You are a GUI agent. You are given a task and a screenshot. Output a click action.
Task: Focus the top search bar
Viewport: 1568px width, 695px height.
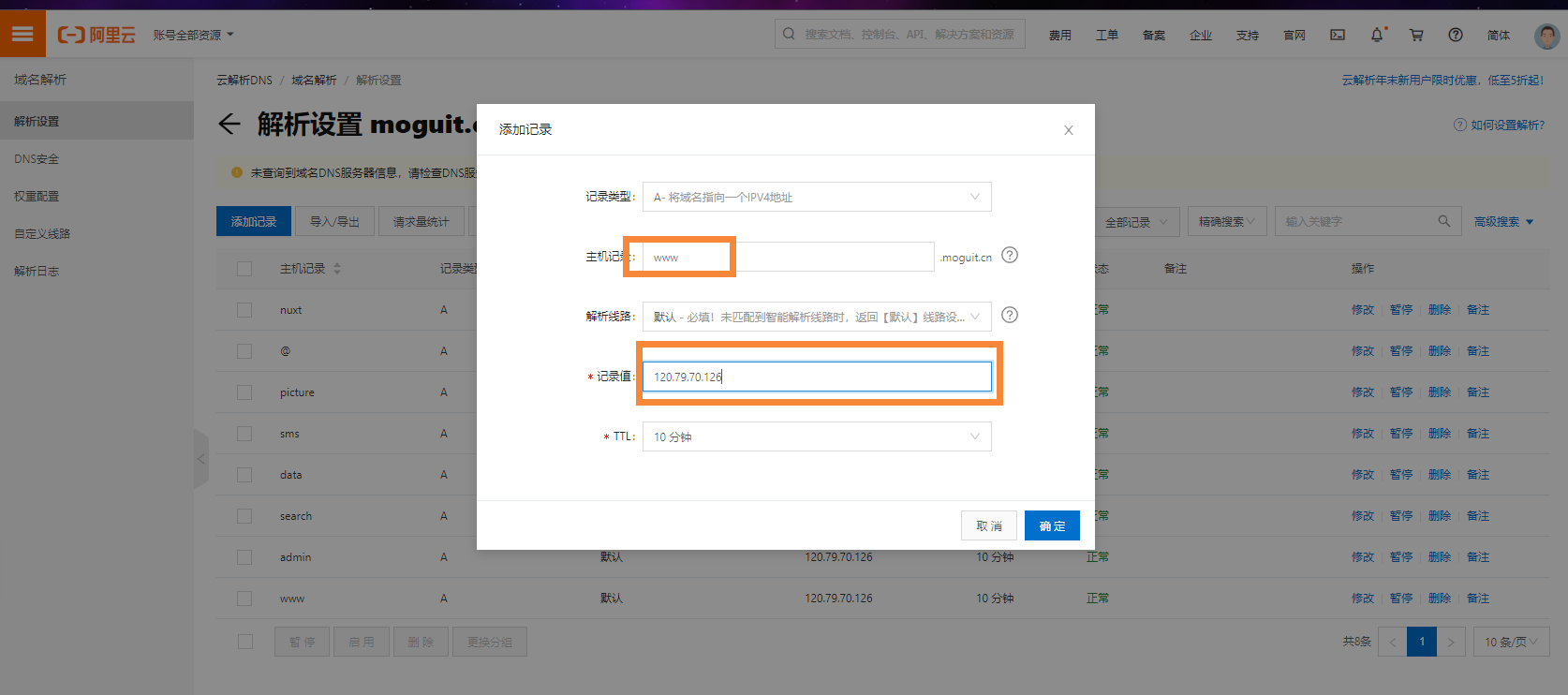pos(900,34)
